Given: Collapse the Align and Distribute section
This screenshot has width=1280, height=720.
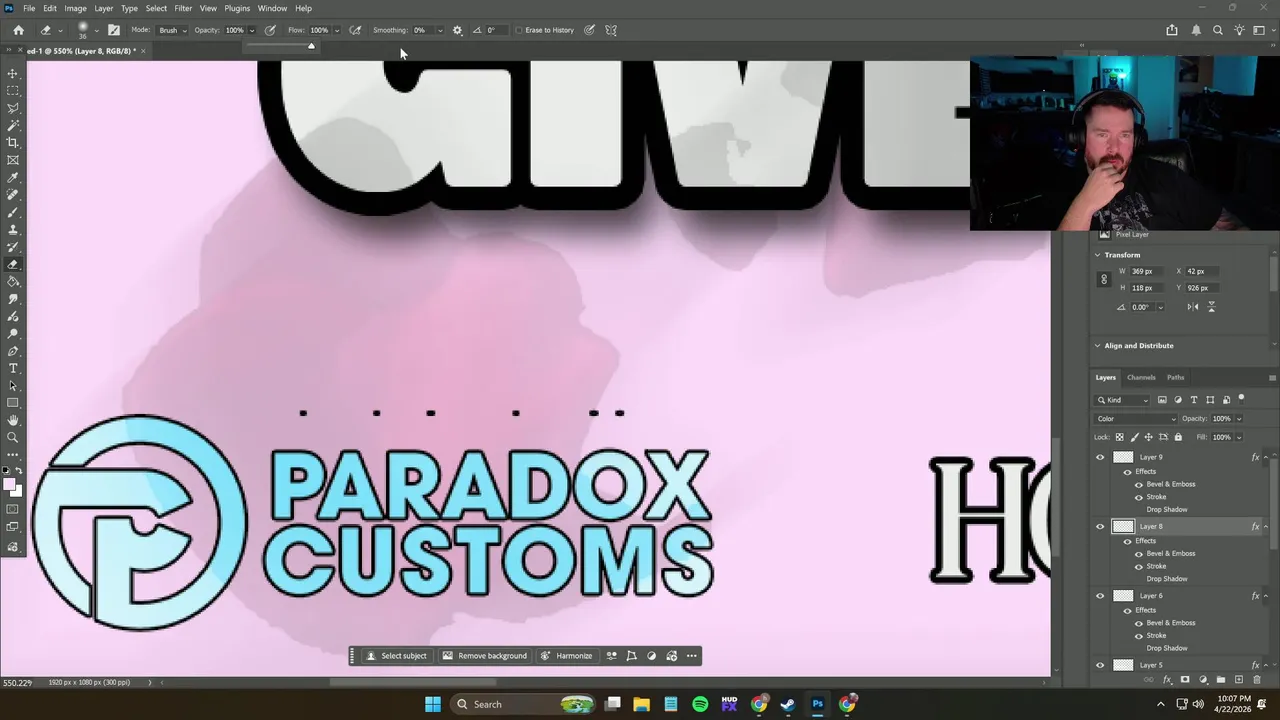Looking at the screenshot, I should tap(1097, 346).
